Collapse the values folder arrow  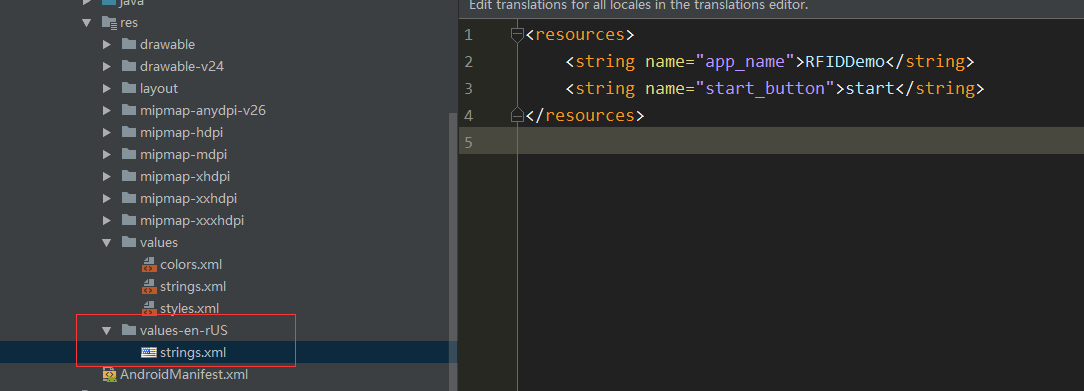pyautogui.click(x=106, y=242)
